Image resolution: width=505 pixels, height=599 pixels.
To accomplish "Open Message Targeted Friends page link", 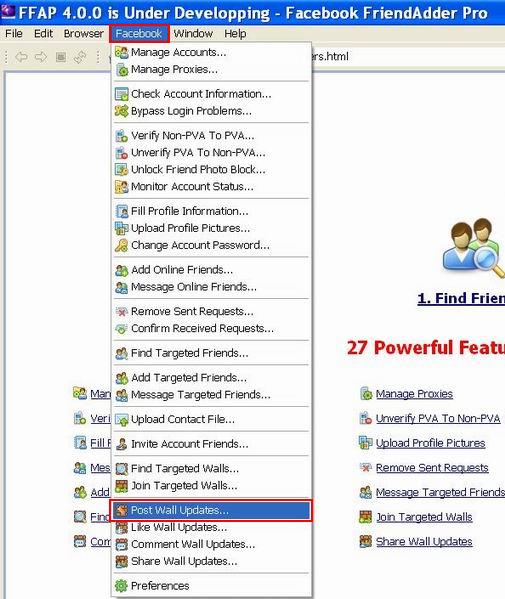I will 440,492.
